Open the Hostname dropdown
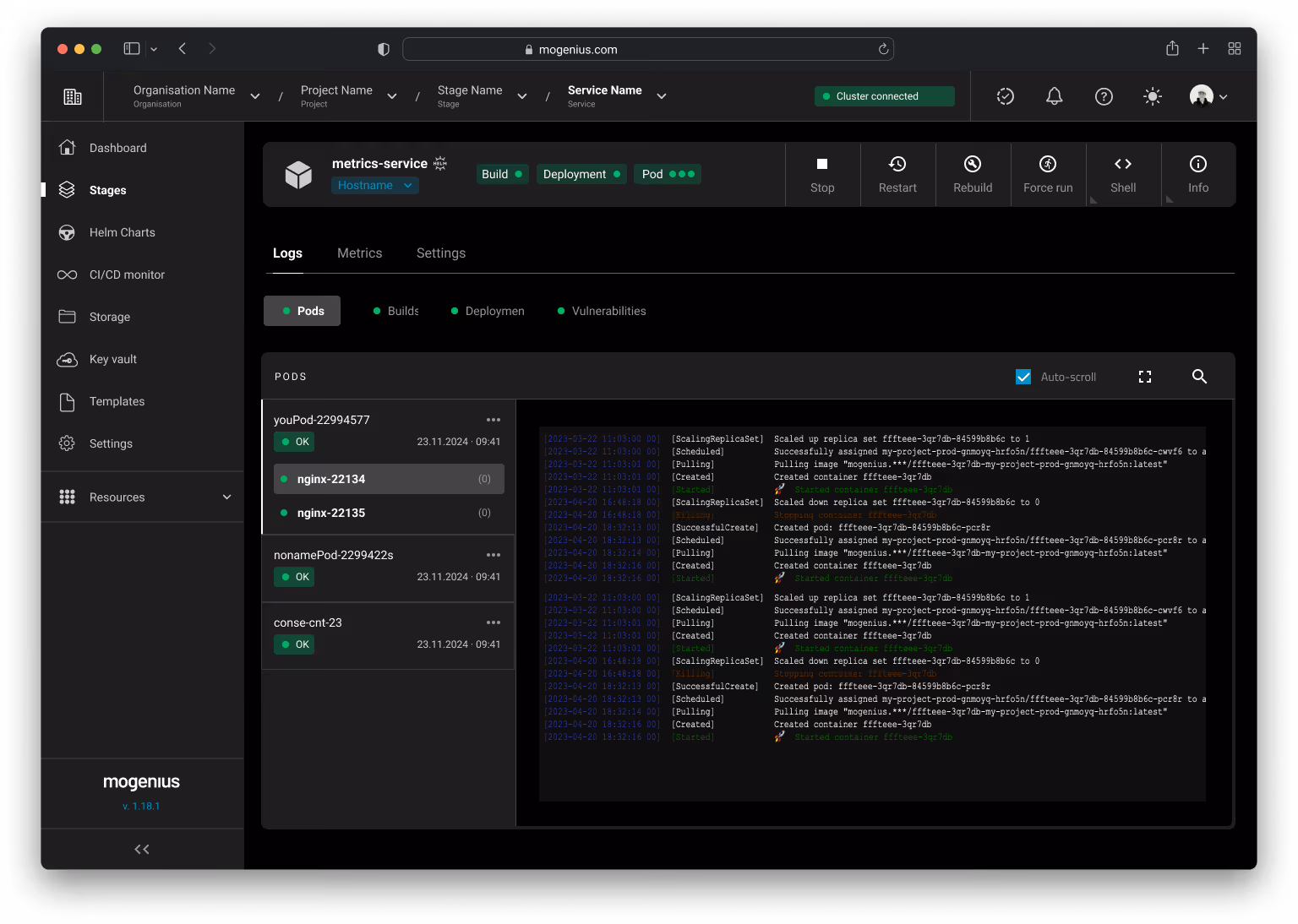Viewport: 1298px width, 924px height. click(x=374, y=185)
